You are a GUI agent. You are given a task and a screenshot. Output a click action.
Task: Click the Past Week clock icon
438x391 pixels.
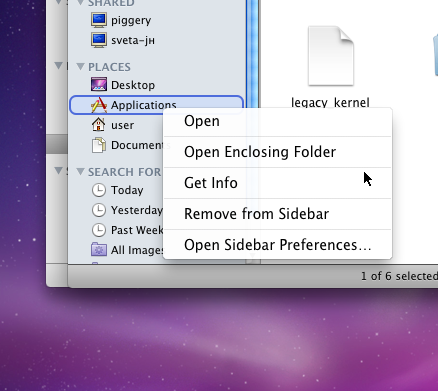(99, 230)
